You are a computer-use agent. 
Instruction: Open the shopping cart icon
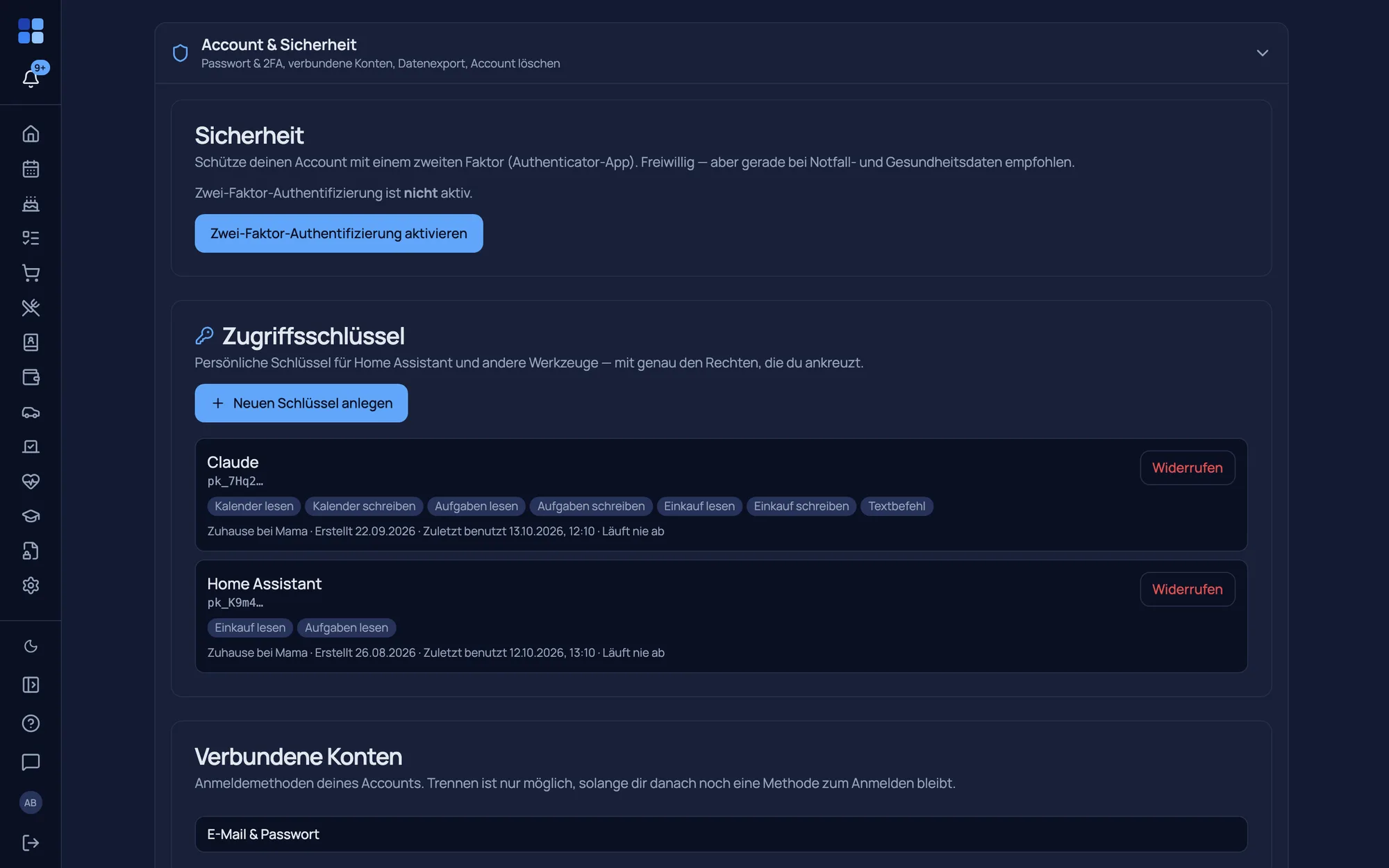(x=31, y=273)
